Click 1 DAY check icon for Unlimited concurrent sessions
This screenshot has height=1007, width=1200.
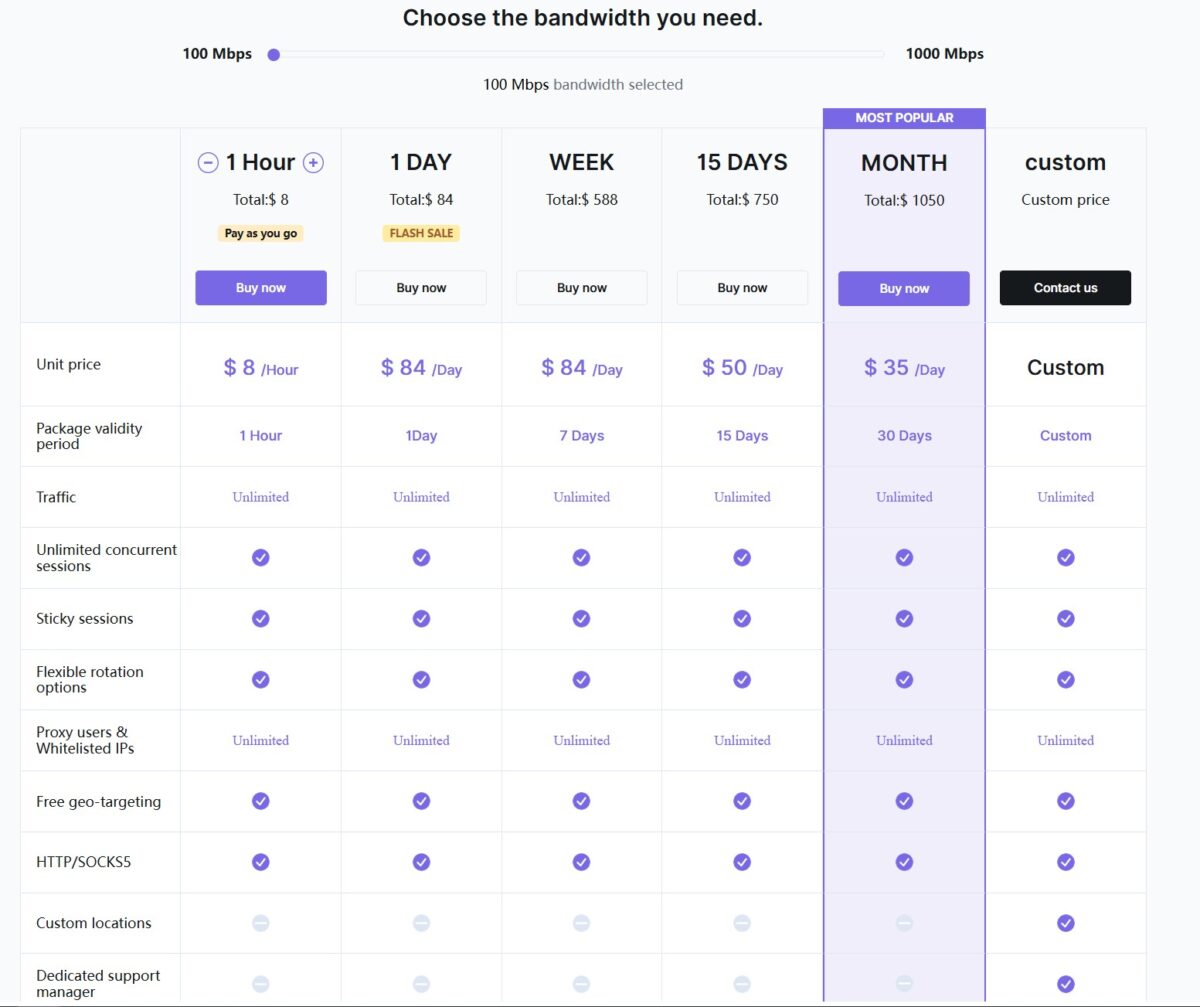click(421, 557)
